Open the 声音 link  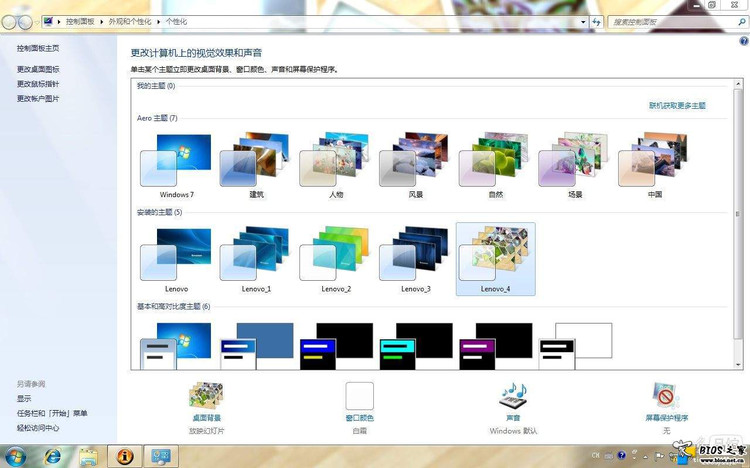(513, 418)
